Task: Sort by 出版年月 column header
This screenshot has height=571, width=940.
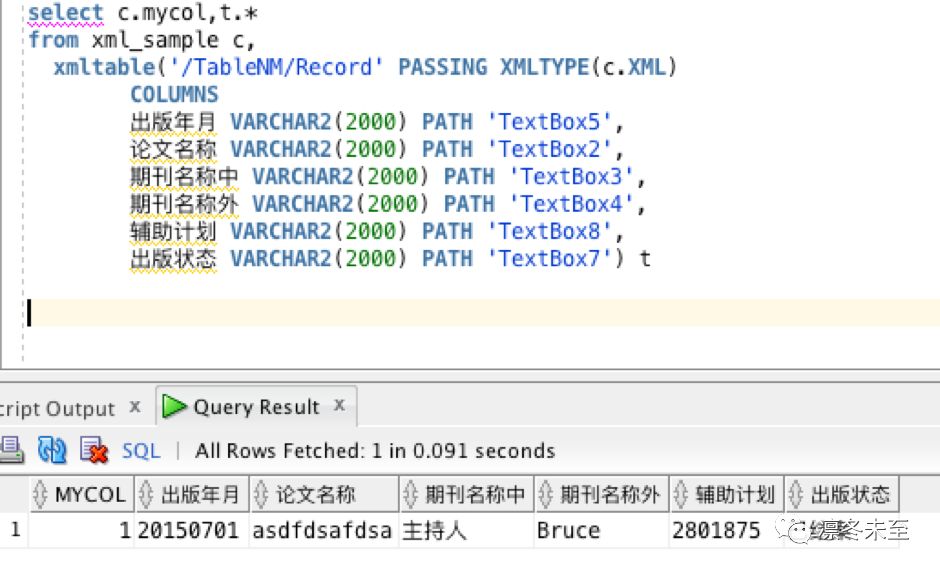Action: click(x=192, y=495)
